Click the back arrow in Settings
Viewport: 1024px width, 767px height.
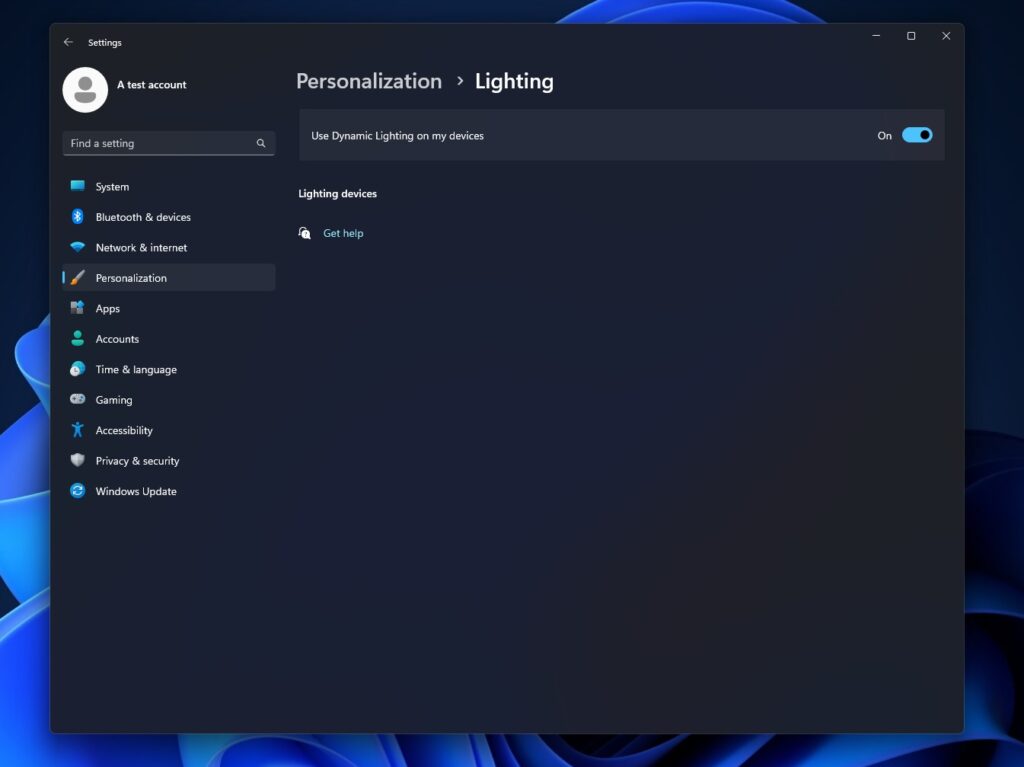(x=68, y=41)
